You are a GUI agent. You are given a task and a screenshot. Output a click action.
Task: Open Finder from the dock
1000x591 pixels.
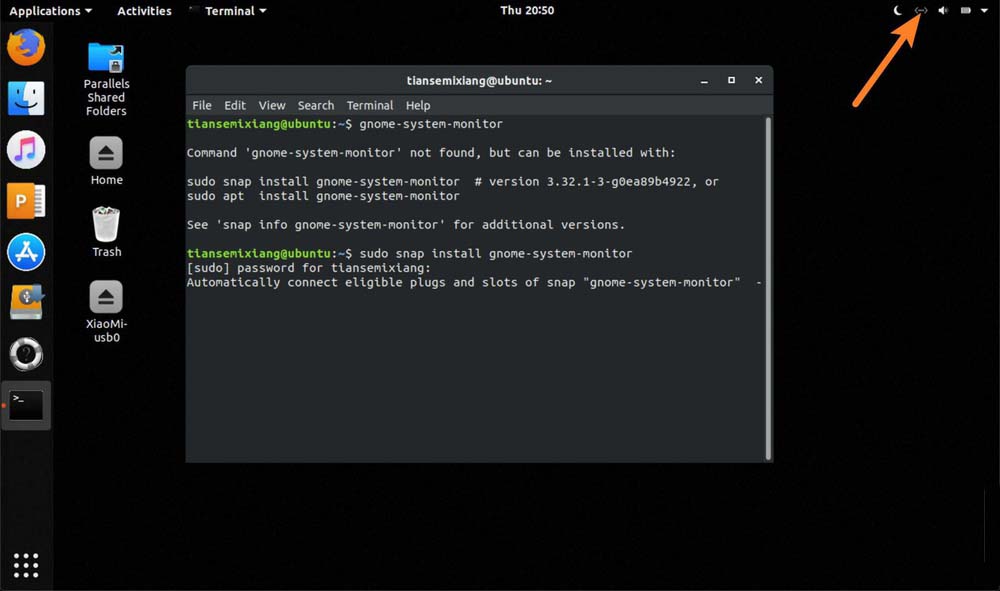pos(26,98)
